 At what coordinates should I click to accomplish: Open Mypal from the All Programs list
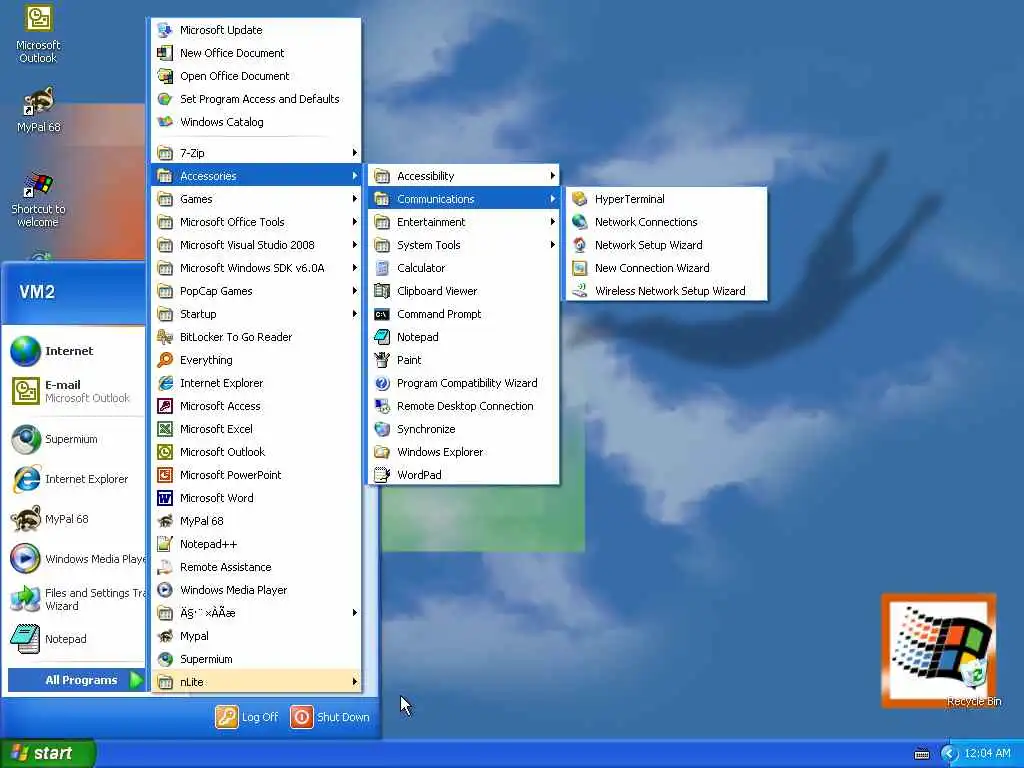tap(256, 636)
